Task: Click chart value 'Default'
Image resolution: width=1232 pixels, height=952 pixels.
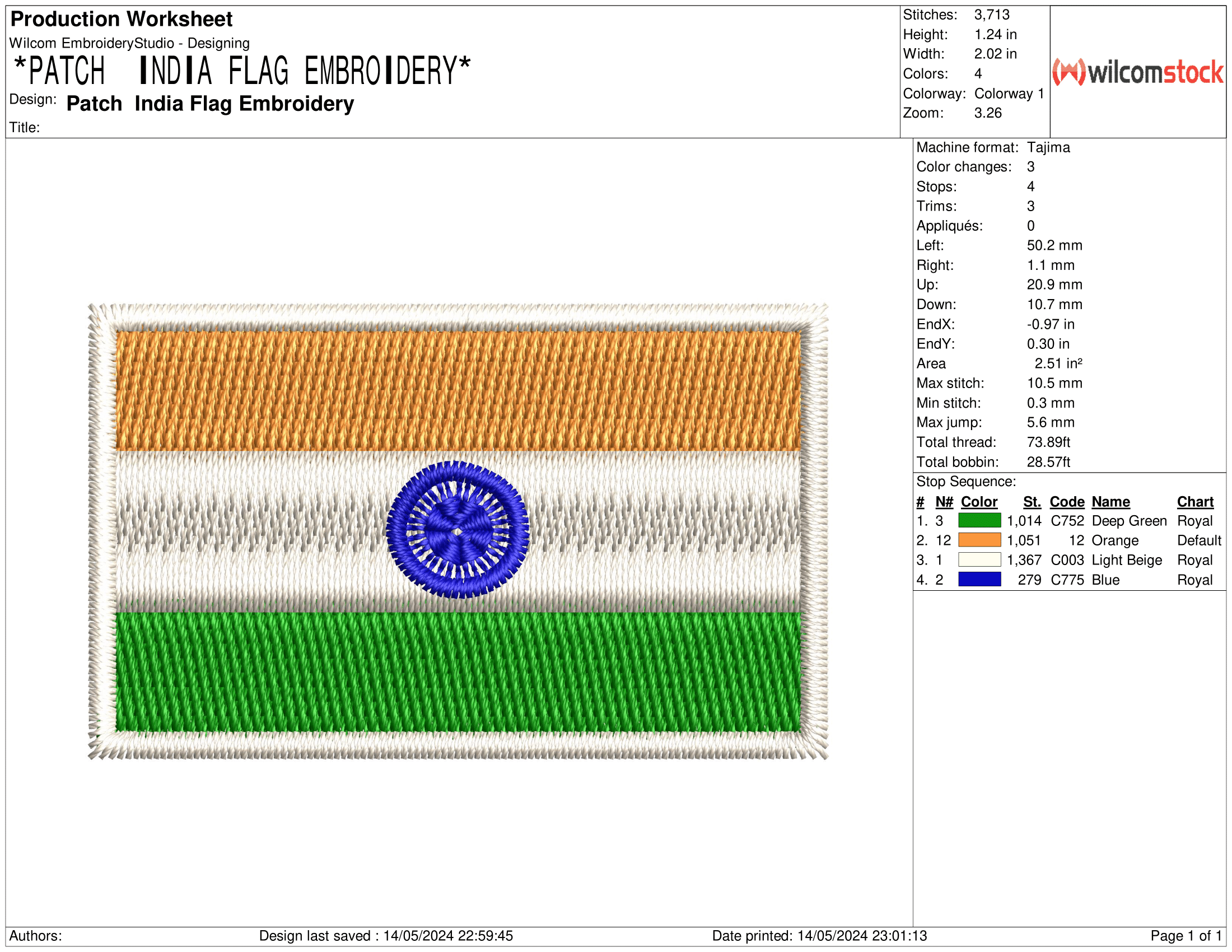Action: coord(1199,541)
